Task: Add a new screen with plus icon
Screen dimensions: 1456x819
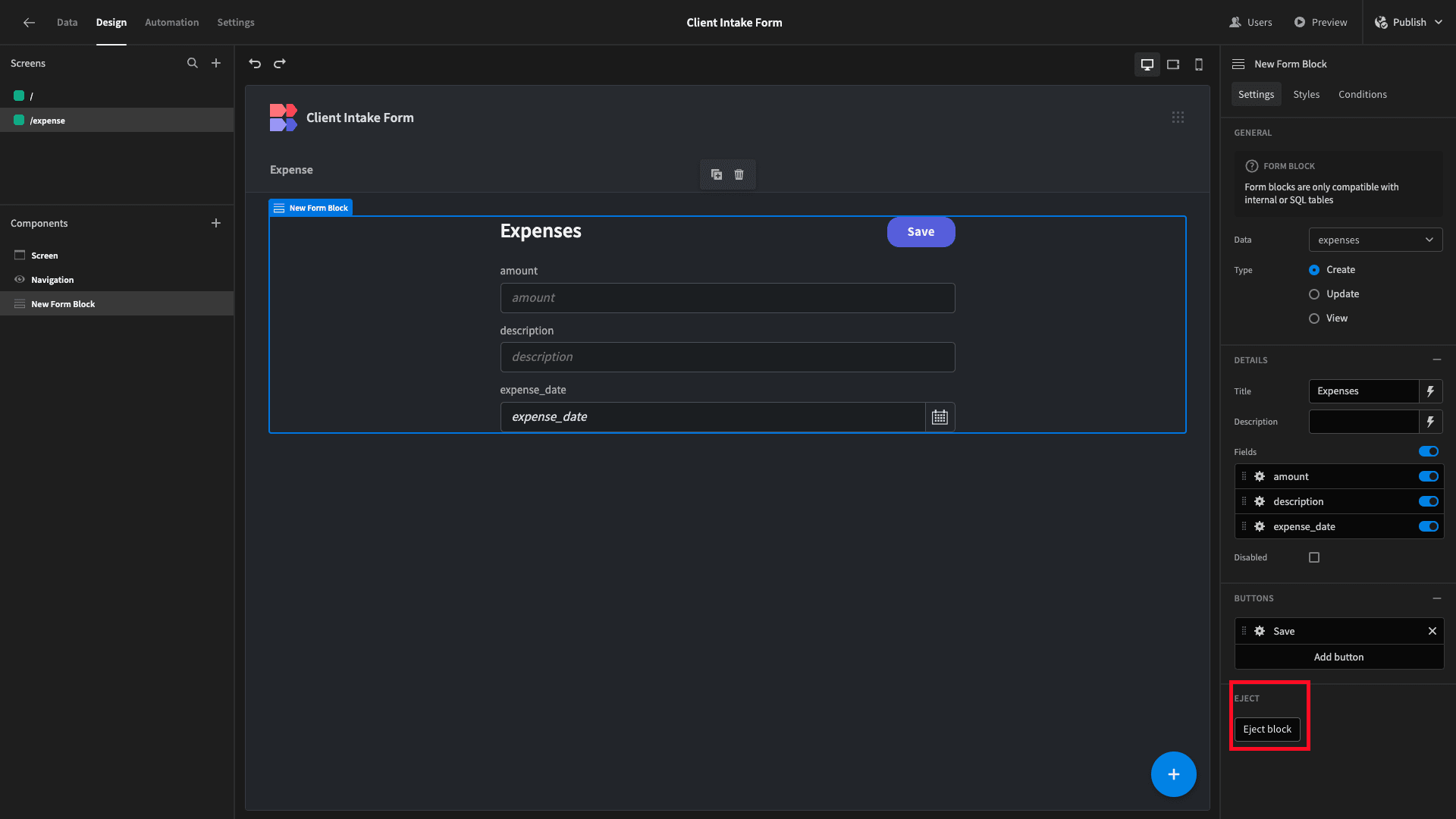Action: (216, 64)
